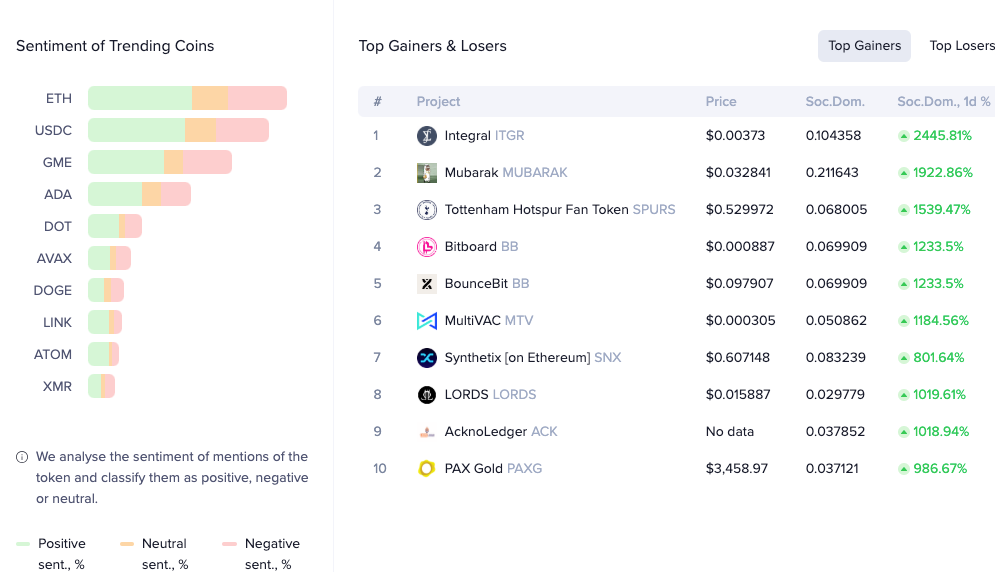The image size is (995, 572).
Task: Sort by Soc.Dom., 1d % header
Action: (944, 102)
